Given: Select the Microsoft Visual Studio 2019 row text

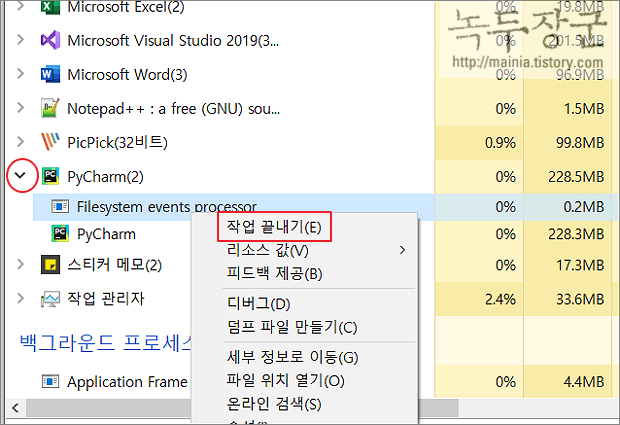Looking at the screenshot, I should (x=173, y=40).
